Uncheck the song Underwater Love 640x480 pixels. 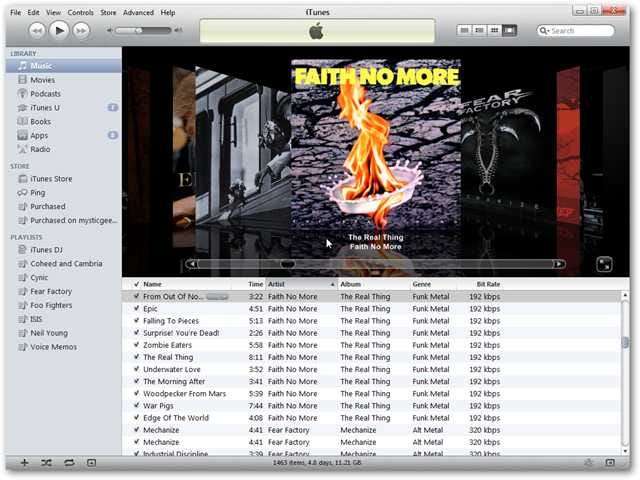136,369
